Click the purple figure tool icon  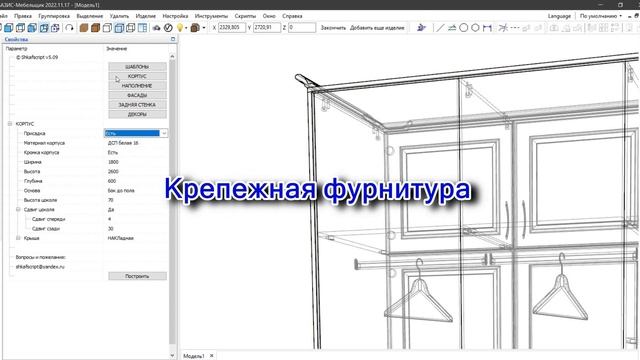421,28
